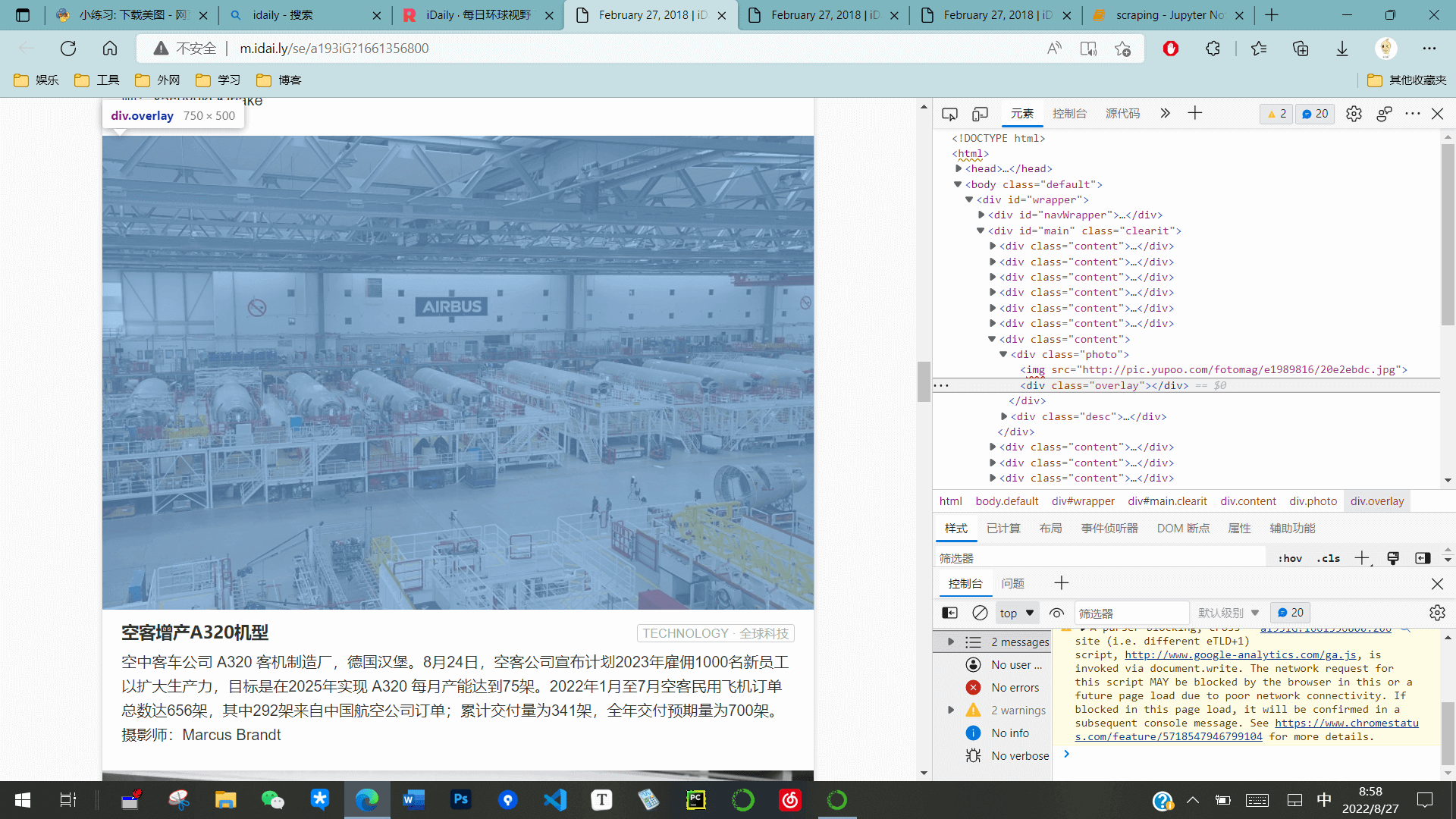
Task: Select body.default in breadcrumb
Action: point(1006,500)
